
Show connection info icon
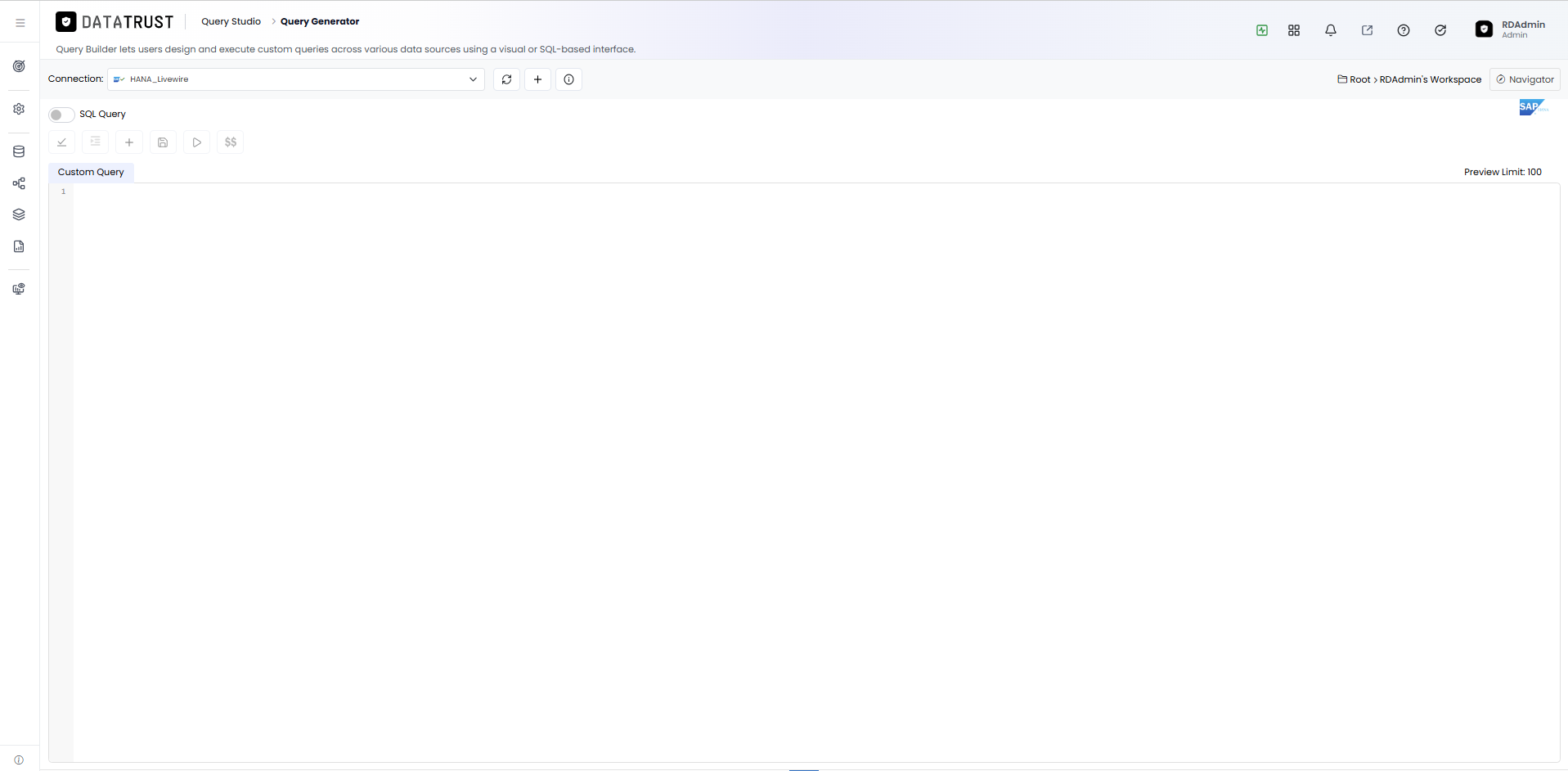[x=568, y=79]
